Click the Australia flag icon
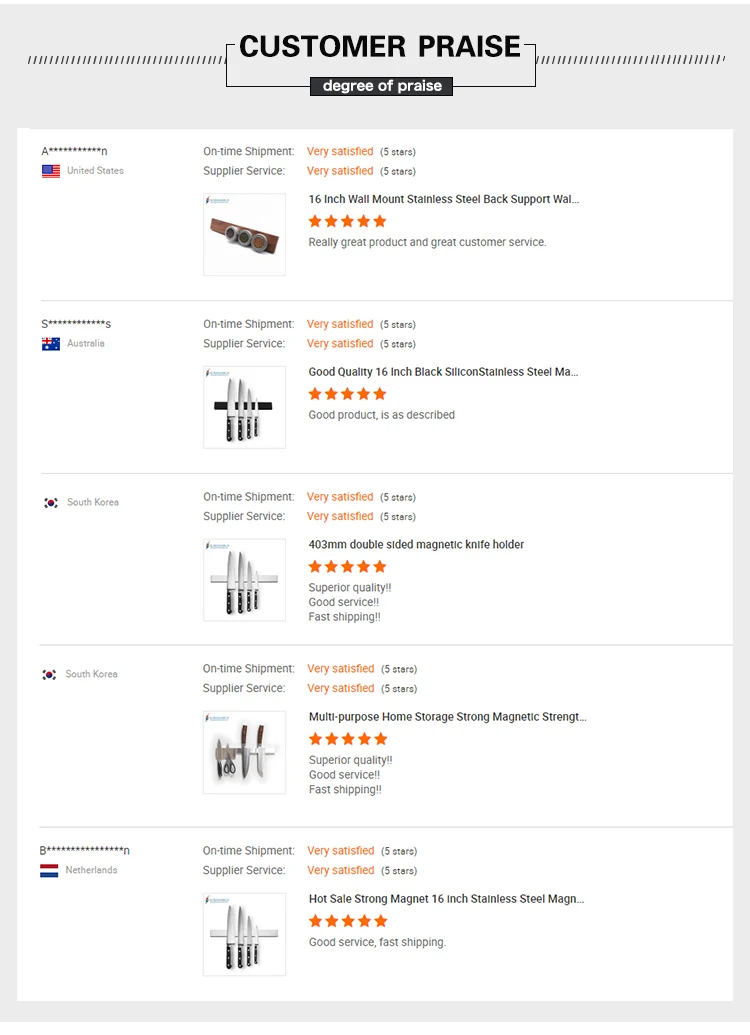The image size is (750, 1035). click(x=51, y=344)
